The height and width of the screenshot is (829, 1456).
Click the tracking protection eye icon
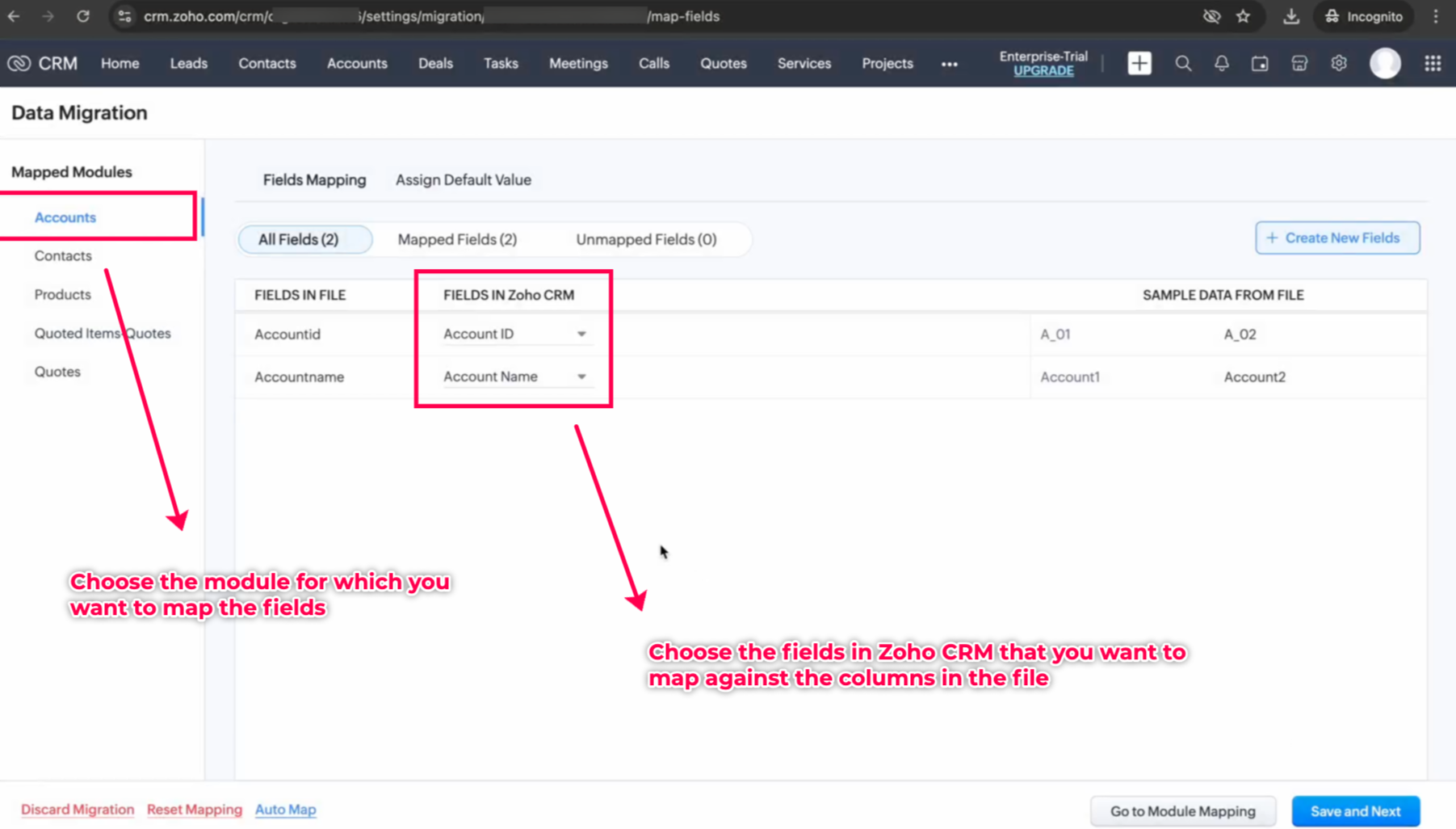[1211, 16]
